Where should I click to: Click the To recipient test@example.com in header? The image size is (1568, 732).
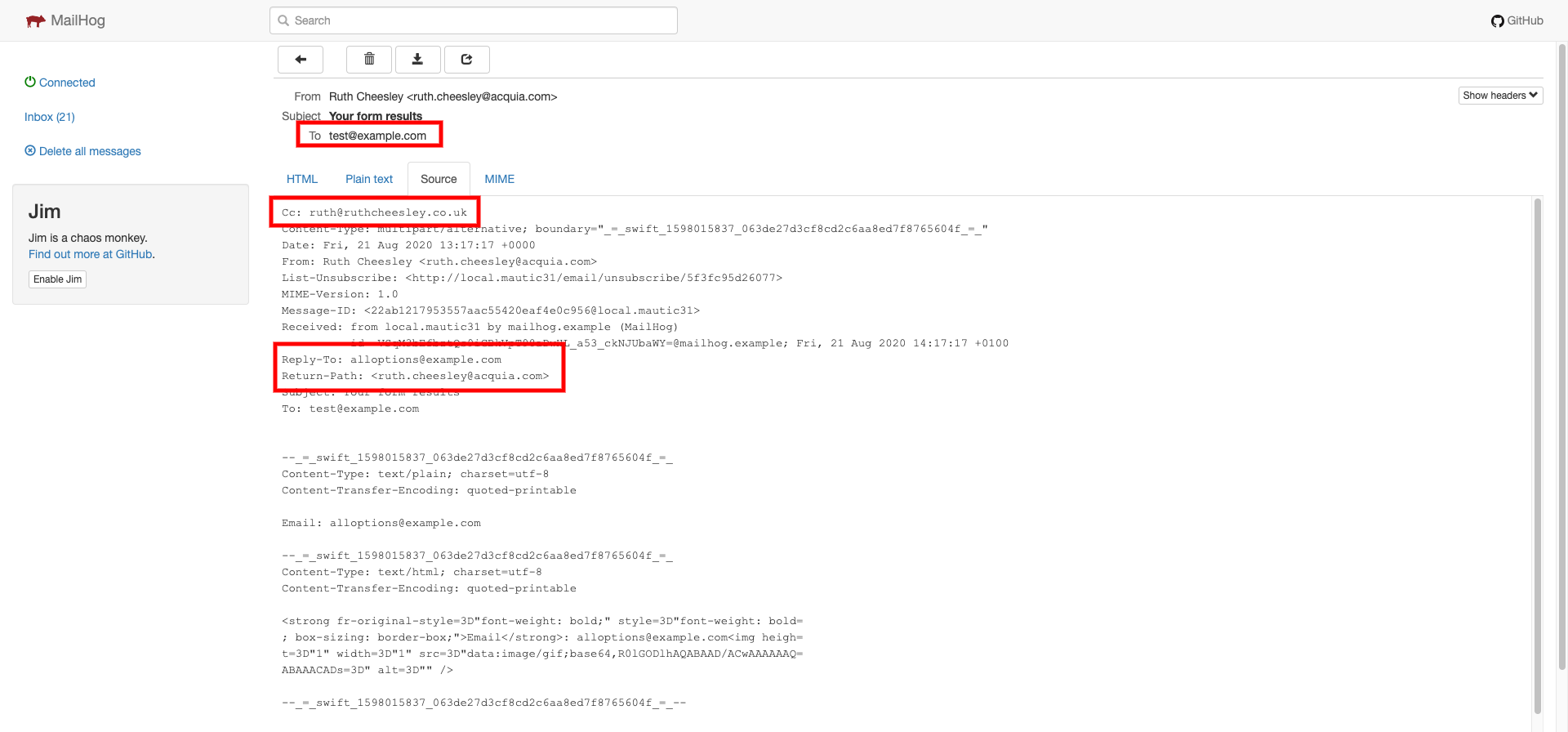(377, 136)
